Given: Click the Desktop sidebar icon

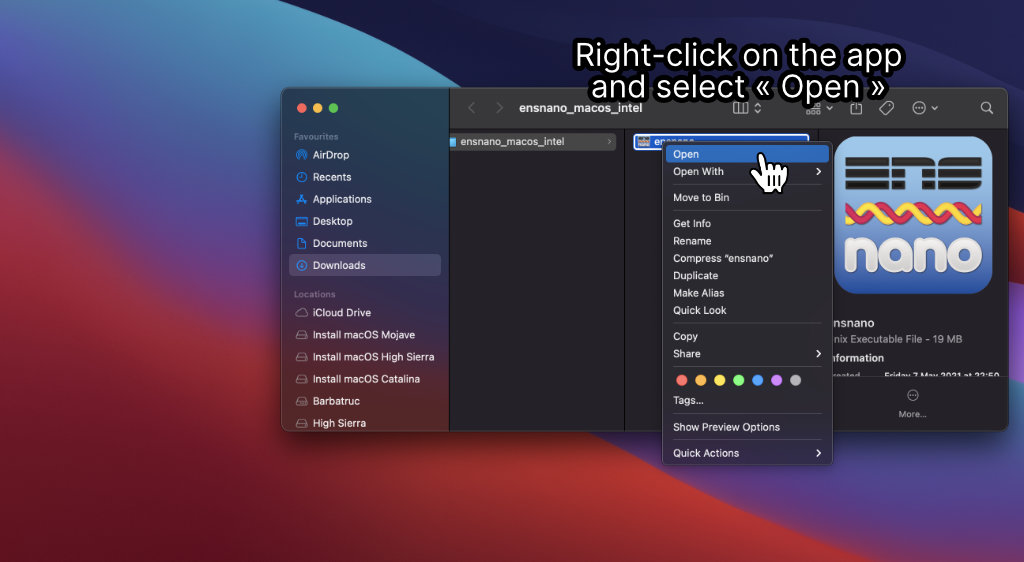Looking at the screenshot, I should click(x=301, y=221).
